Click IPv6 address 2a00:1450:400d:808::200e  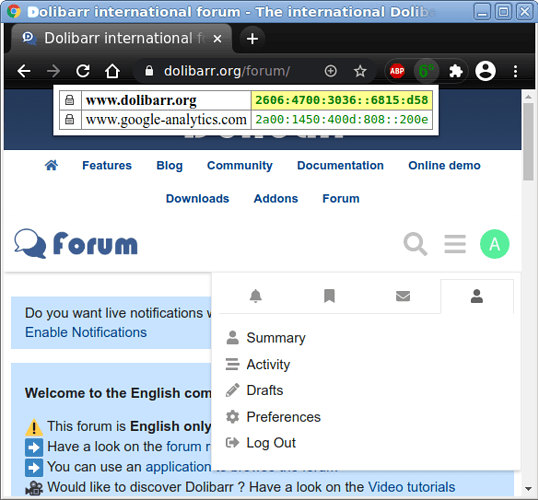(342, 119)
